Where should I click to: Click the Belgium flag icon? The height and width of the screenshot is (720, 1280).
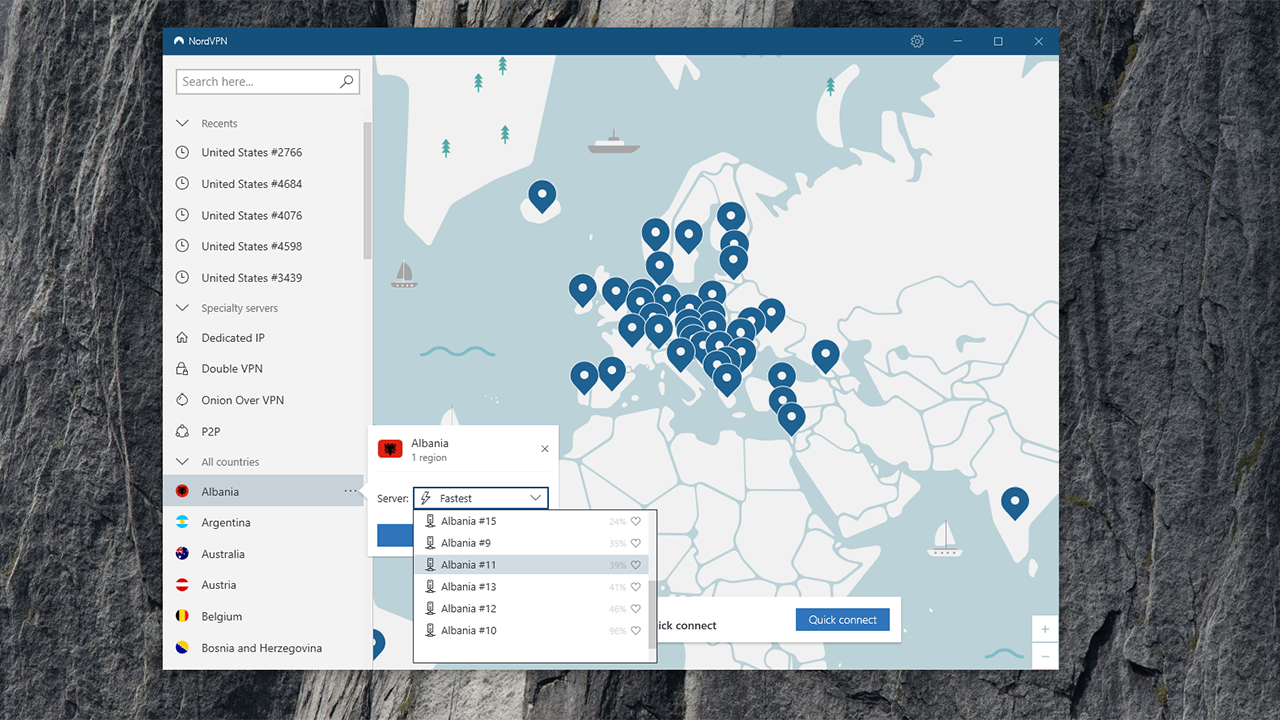click(x=182, y=617)
